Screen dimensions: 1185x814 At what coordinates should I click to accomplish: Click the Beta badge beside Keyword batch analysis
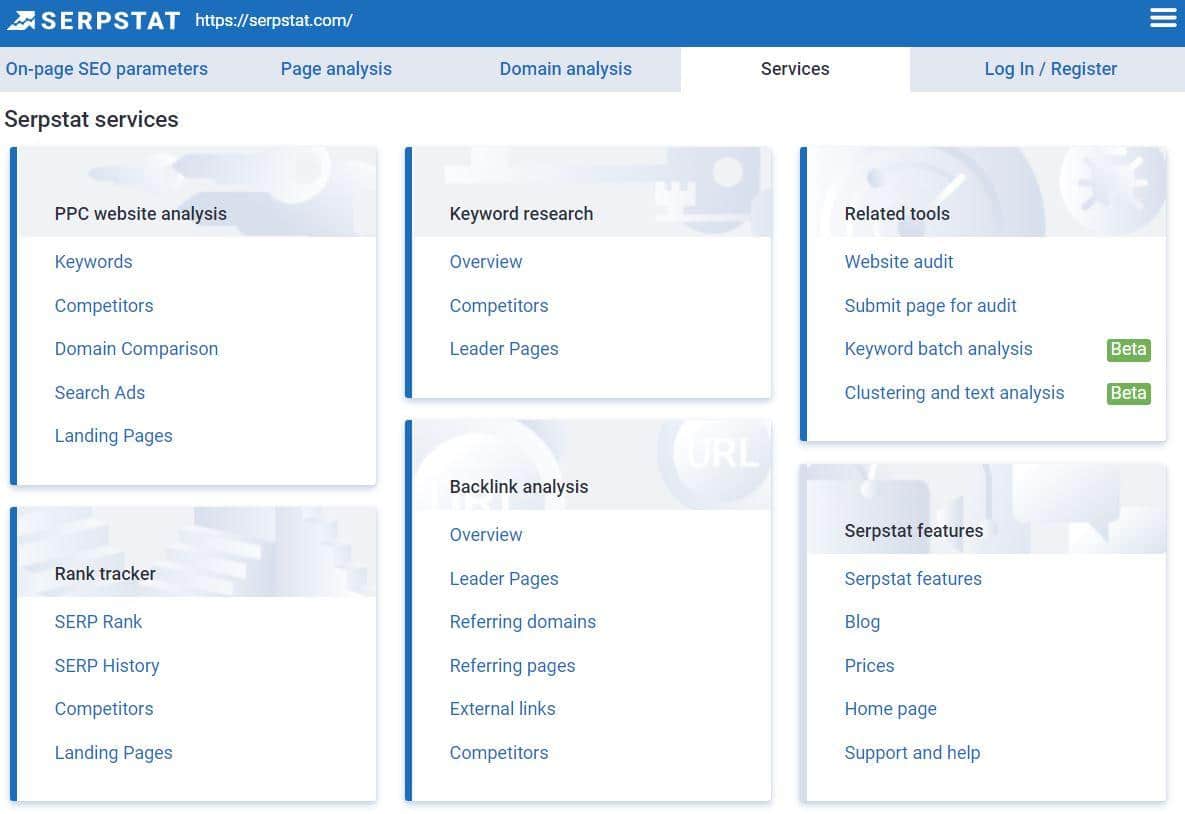coord(1128,349)
